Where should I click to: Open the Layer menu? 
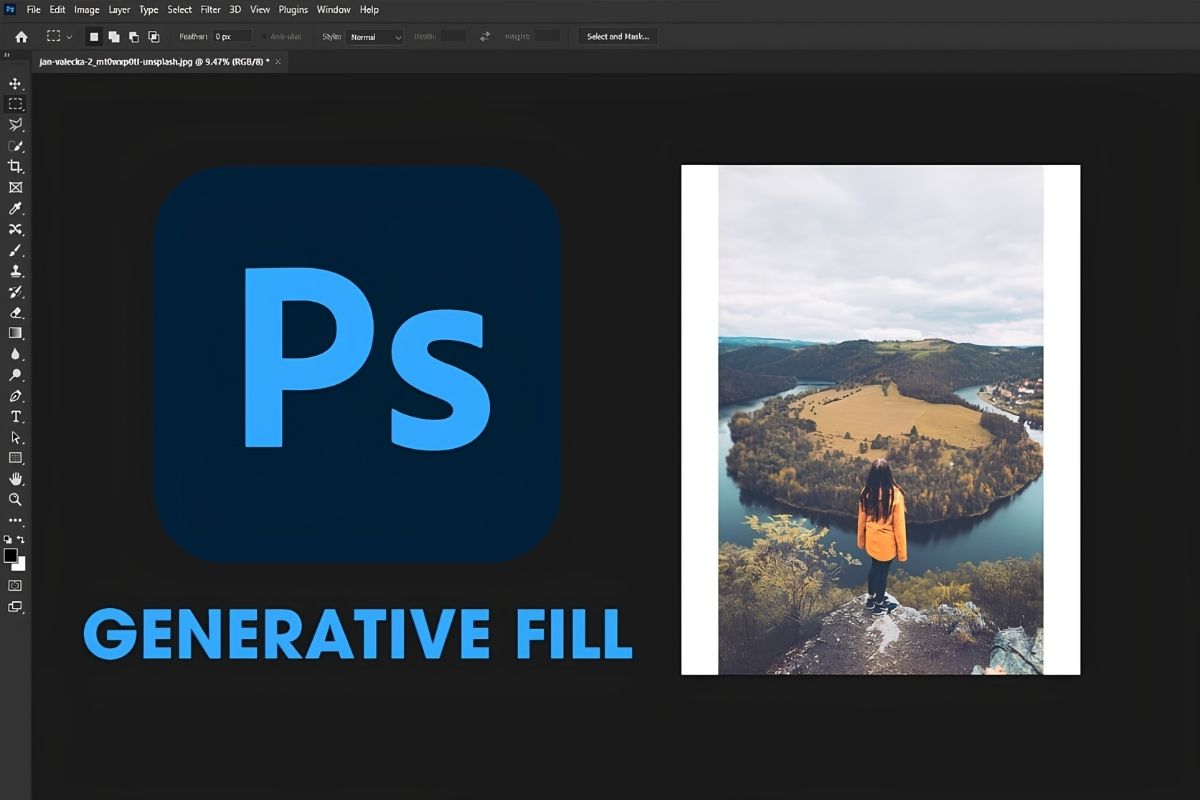click(x=119, y=9)
